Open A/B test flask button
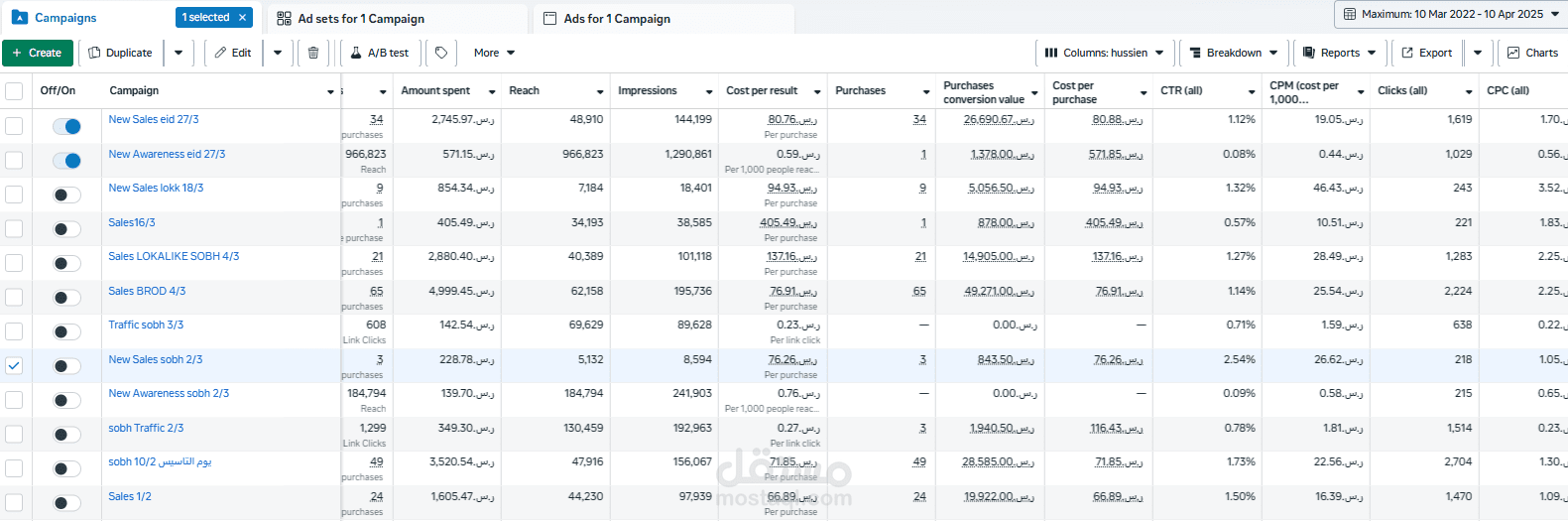 tap(380, 53)
